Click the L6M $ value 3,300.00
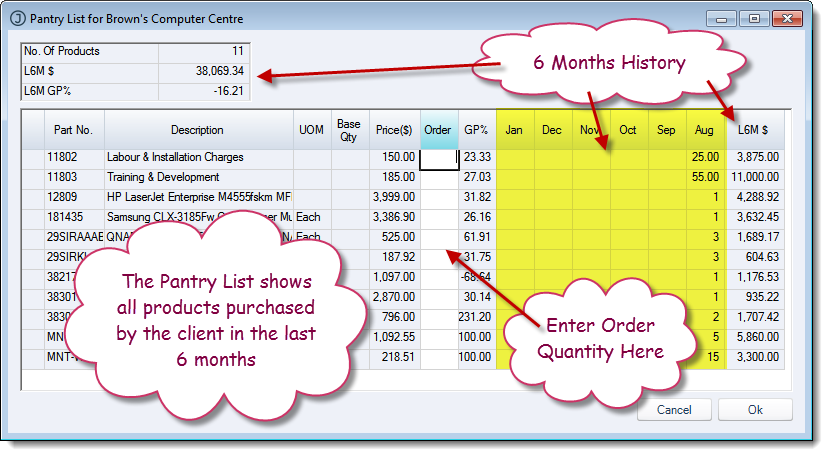828x456 pixels. click(758, 357)
